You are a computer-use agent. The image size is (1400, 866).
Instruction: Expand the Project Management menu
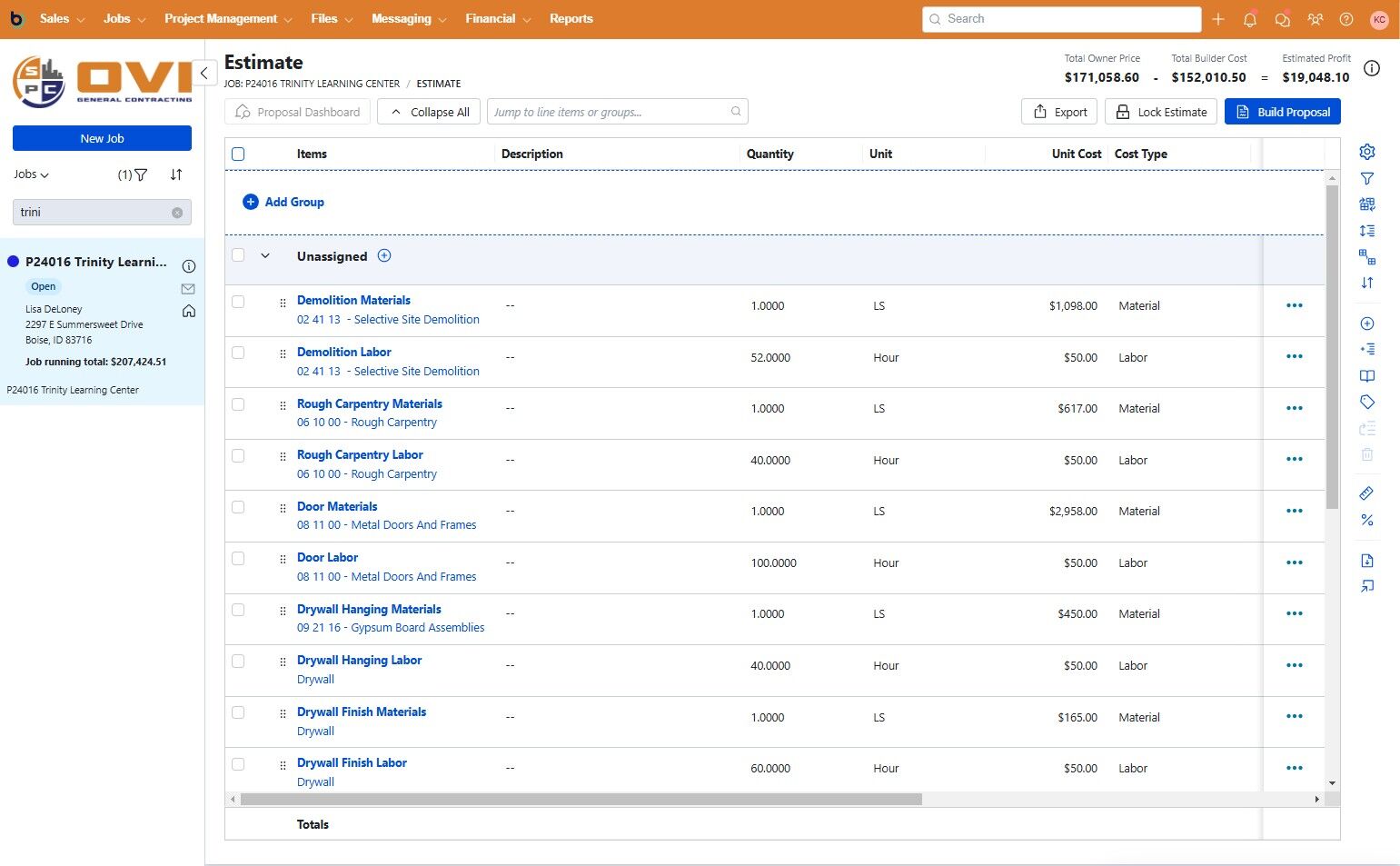228,19
